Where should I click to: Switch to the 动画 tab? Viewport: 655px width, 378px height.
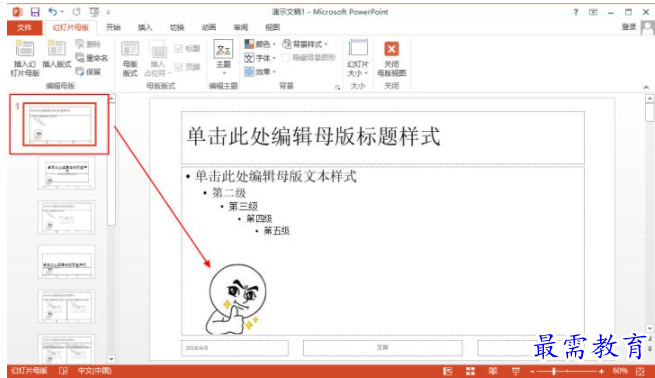pos(208,28)
